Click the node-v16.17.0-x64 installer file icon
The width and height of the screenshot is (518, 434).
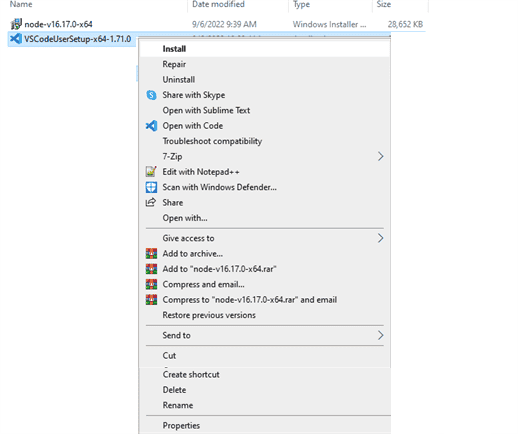16,24
